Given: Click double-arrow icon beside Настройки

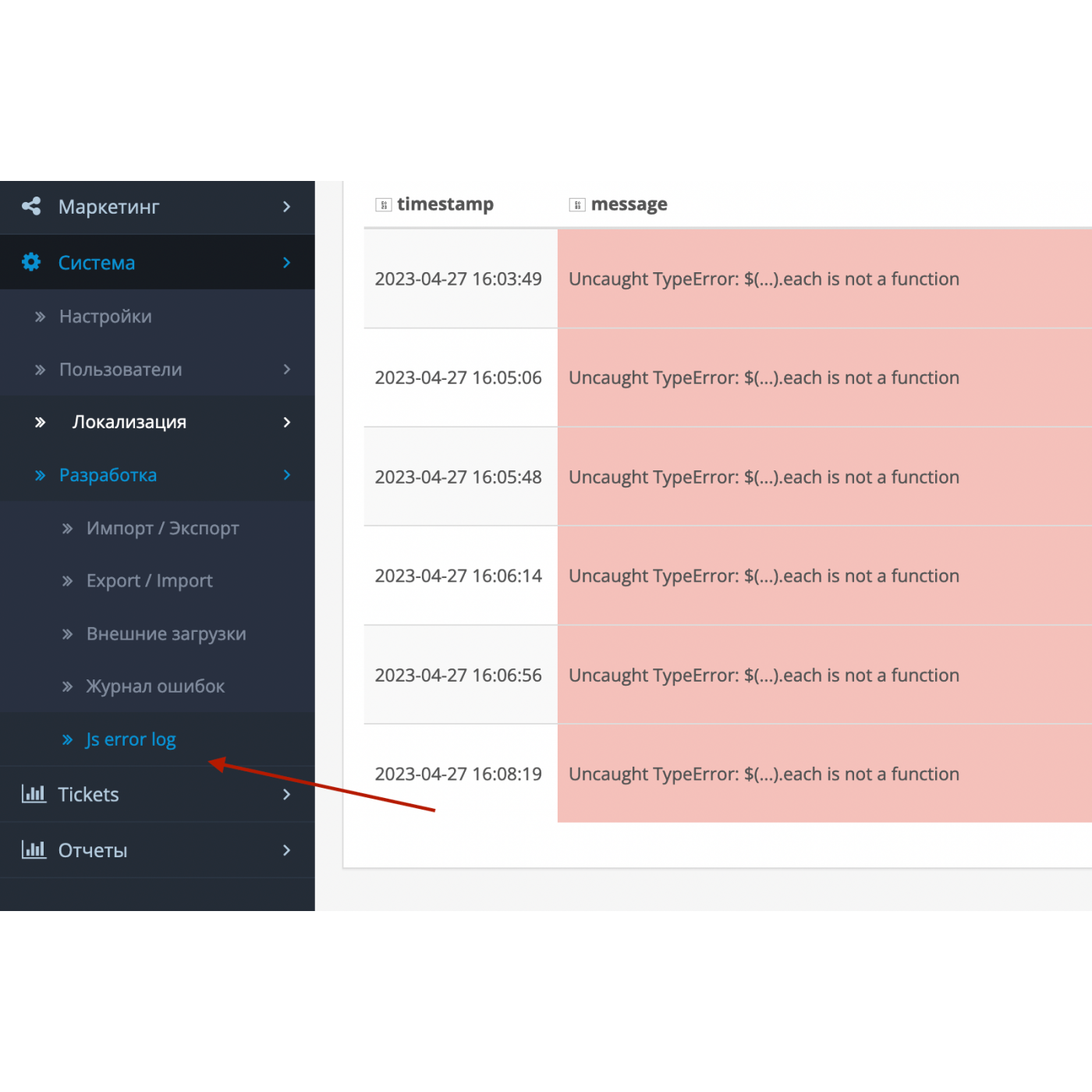Looking at the screenshot, I should tap(41, 317).
